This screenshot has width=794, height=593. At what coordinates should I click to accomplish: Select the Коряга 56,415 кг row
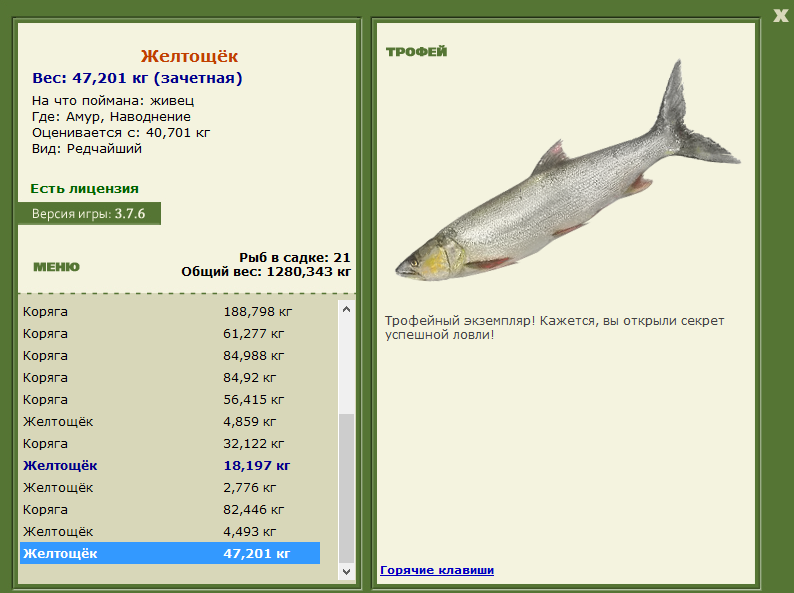tap(170, 400)
